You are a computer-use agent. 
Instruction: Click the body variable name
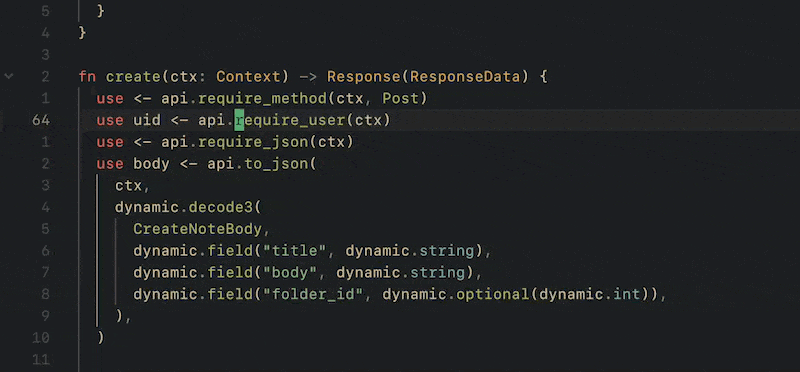[152, 164]
